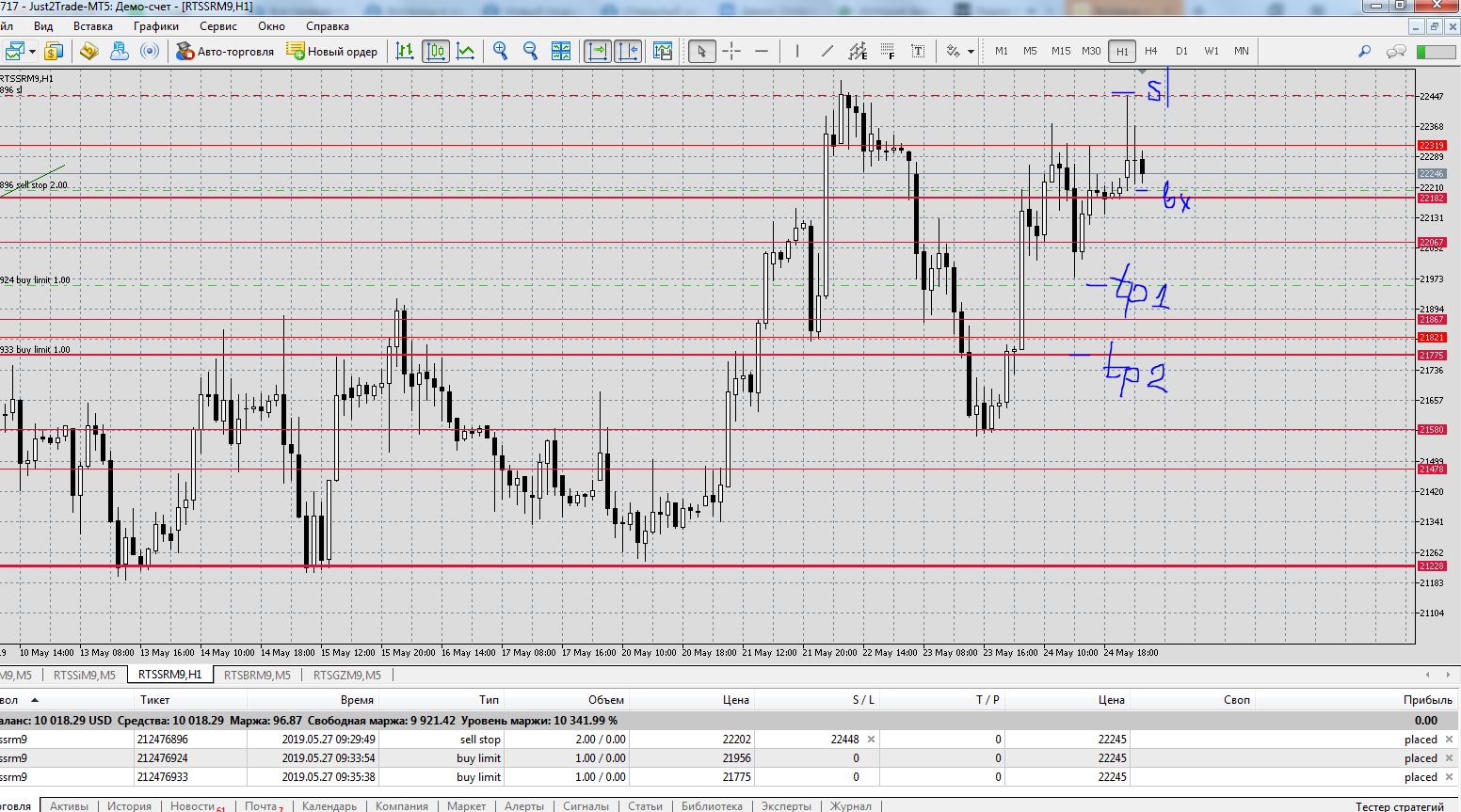
Task: Cancel the buy limit order 212476924
Action: (x=1449, y=758)
